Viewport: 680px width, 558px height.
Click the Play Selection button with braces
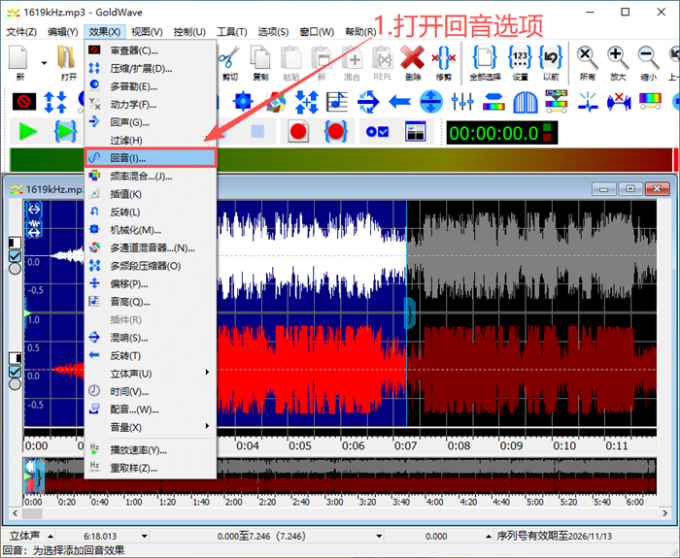click(x=65, y=131)
